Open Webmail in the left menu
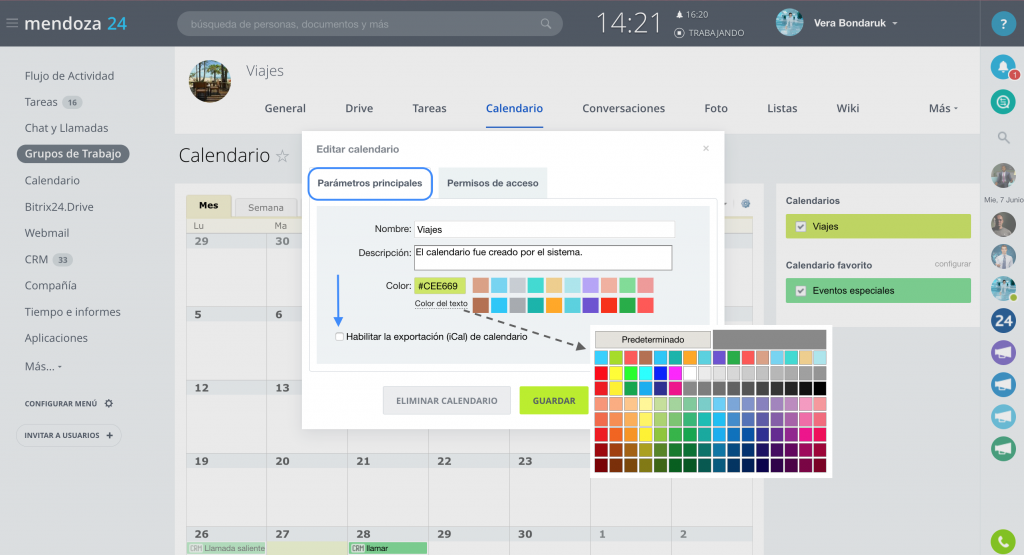This screenshot has width=1024, height=555. (x=47, y=233)
